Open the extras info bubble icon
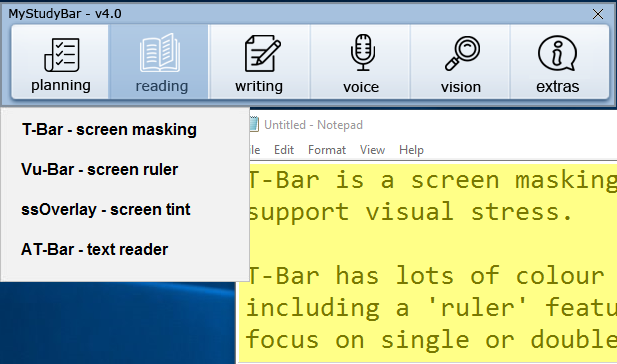Viewport: 617px width, 364px height. point(557,53)
